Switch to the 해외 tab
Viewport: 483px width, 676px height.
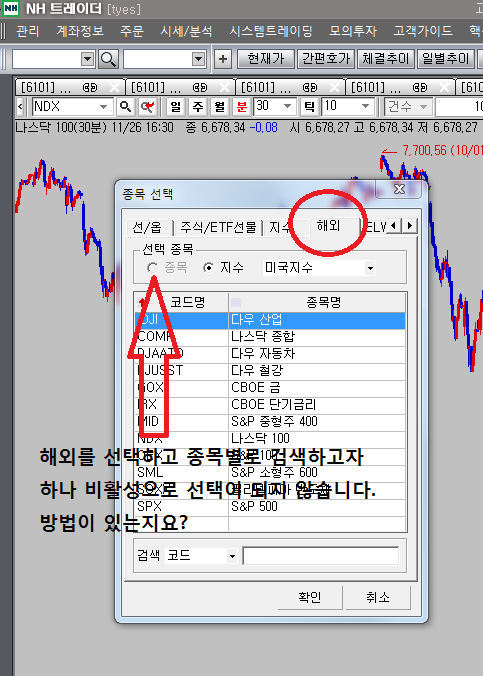(329, 226)
